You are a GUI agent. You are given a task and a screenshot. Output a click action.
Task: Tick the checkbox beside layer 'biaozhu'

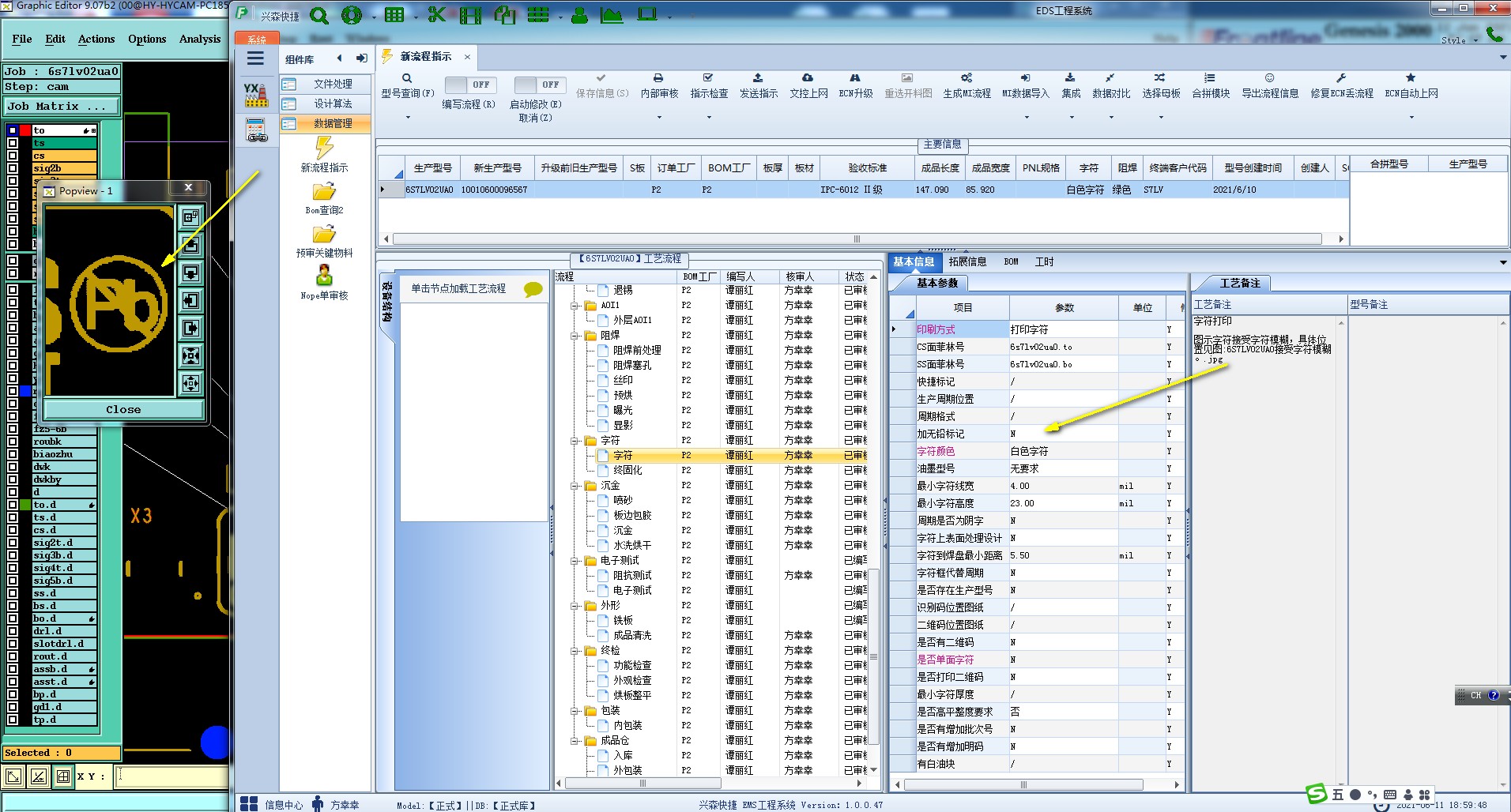point(13,454)
